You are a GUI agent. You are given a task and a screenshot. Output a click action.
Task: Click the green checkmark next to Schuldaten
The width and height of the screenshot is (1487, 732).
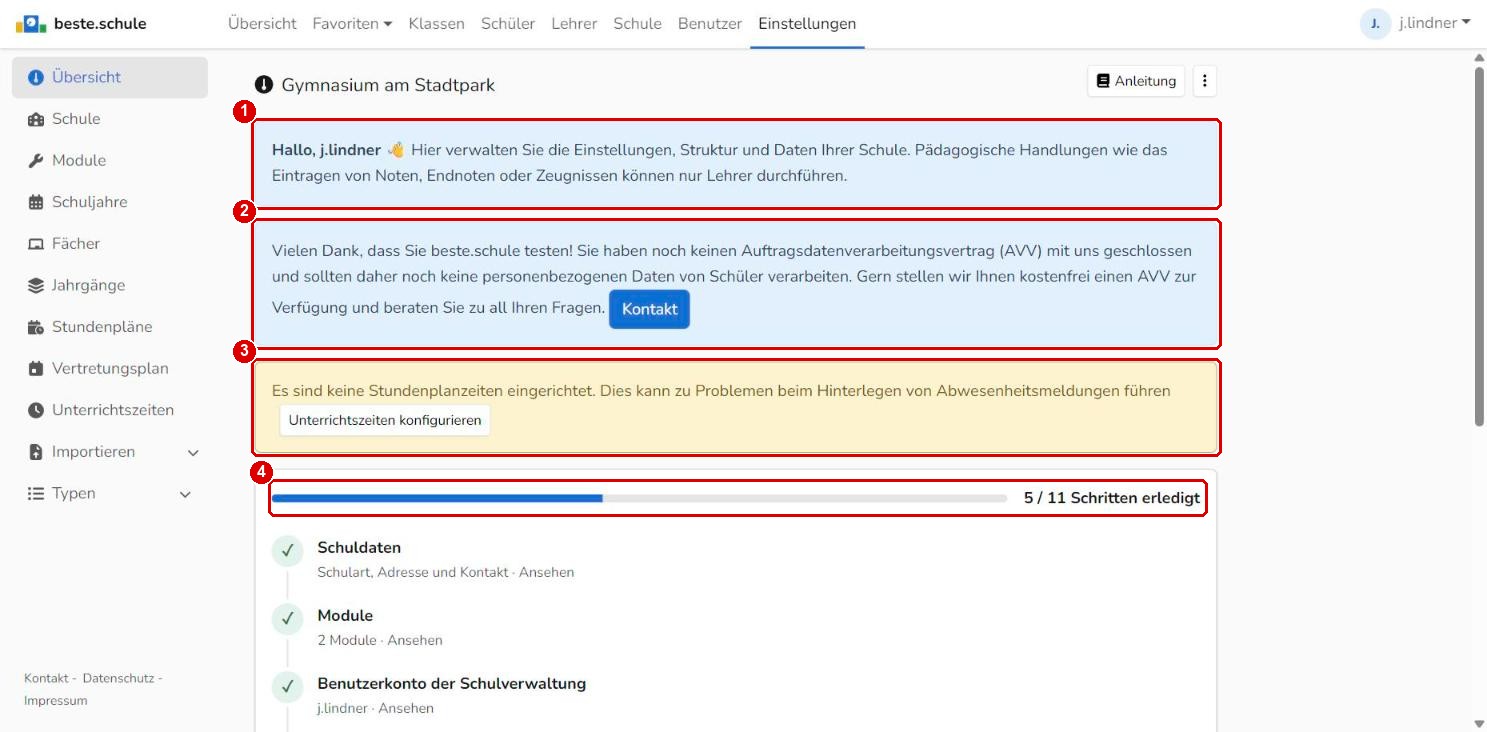[x=287, y=551]
